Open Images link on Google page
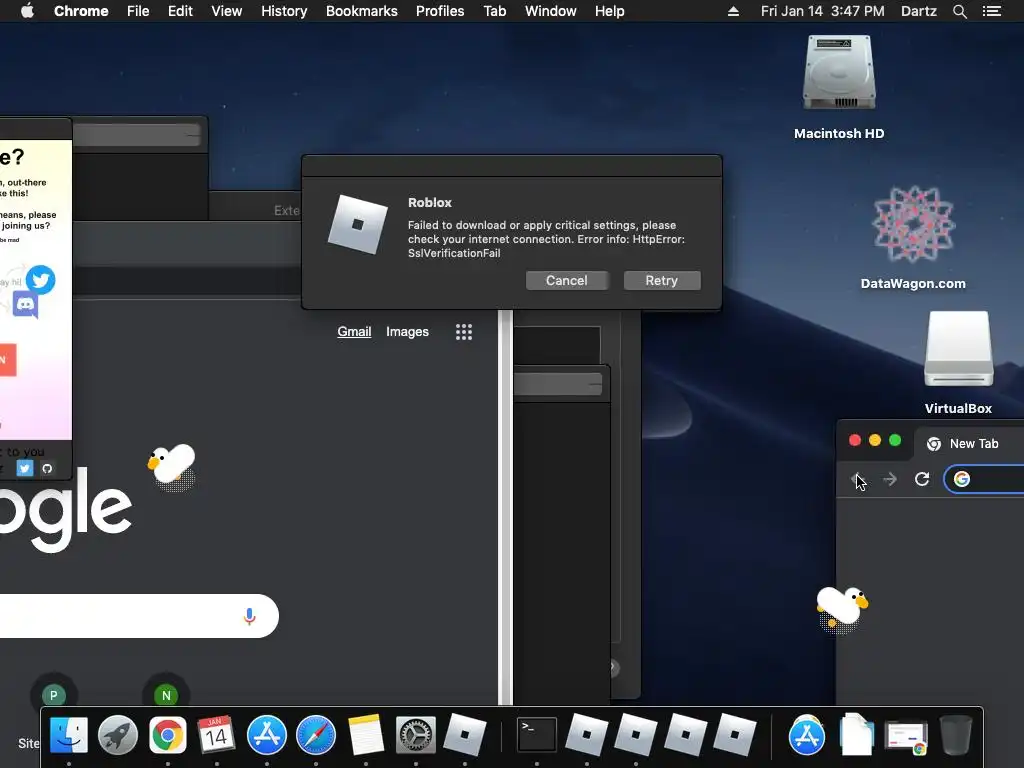The width and height of the screenshot is (1024, 768). tap(408, 332)
